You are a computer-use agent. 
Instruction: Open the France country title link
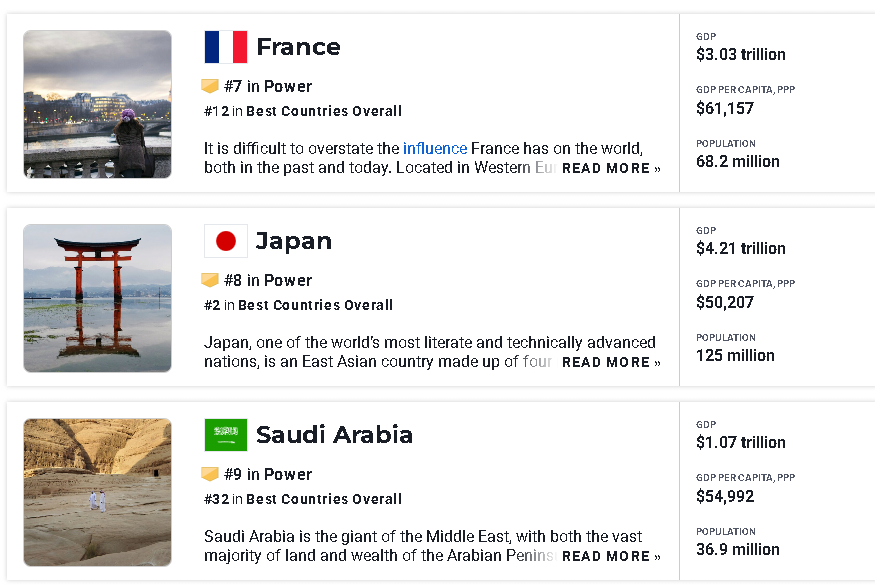coord(298,47)
